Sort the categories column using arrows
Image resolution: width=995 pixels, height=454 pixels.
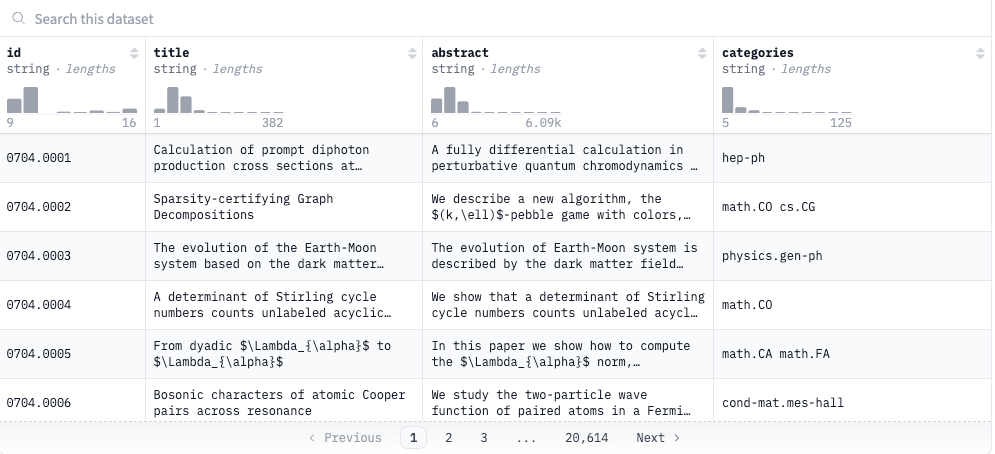(x=980, y=53)
